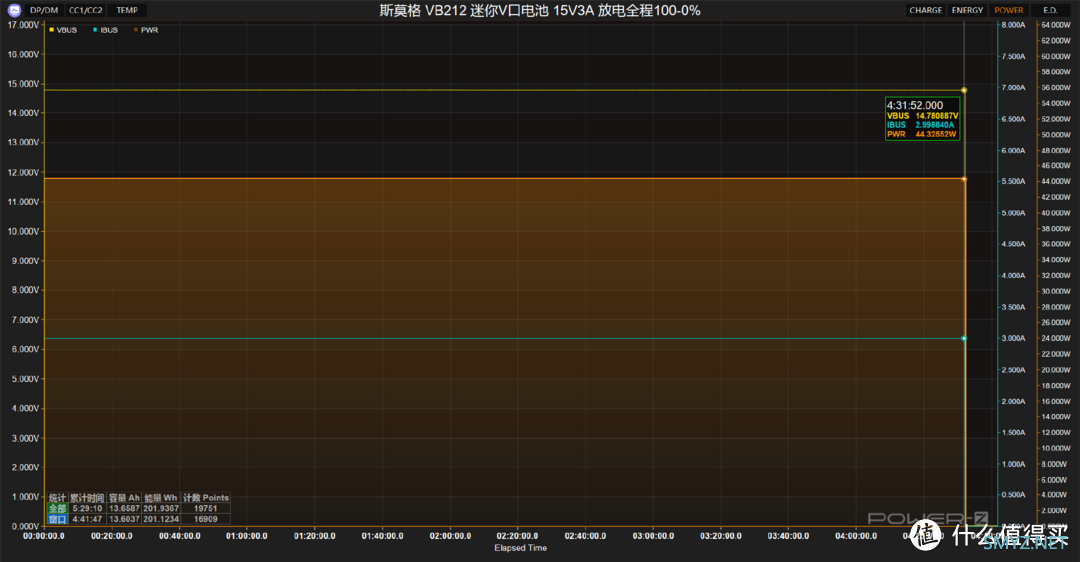Click the IBUS cyan cursor marker
This screenshot has height=562, width=1080.
click(964, 338)
